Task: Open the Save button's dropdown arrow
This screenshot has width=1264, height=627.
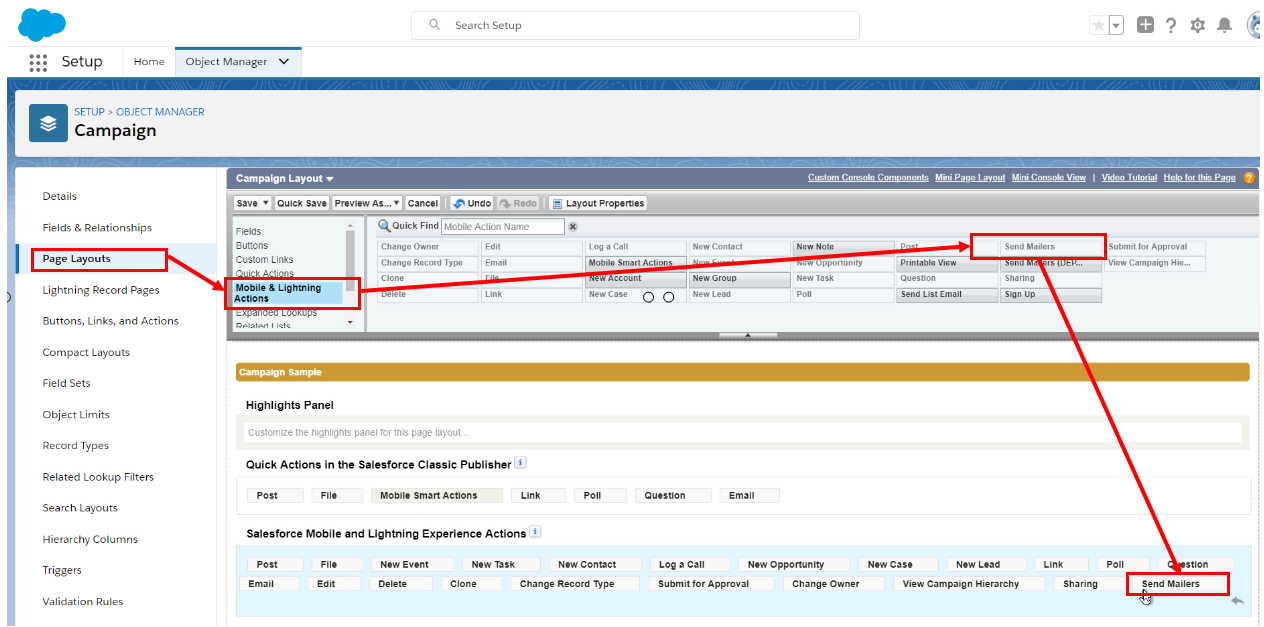Action: pyautogui.click(x=266, y=203)
